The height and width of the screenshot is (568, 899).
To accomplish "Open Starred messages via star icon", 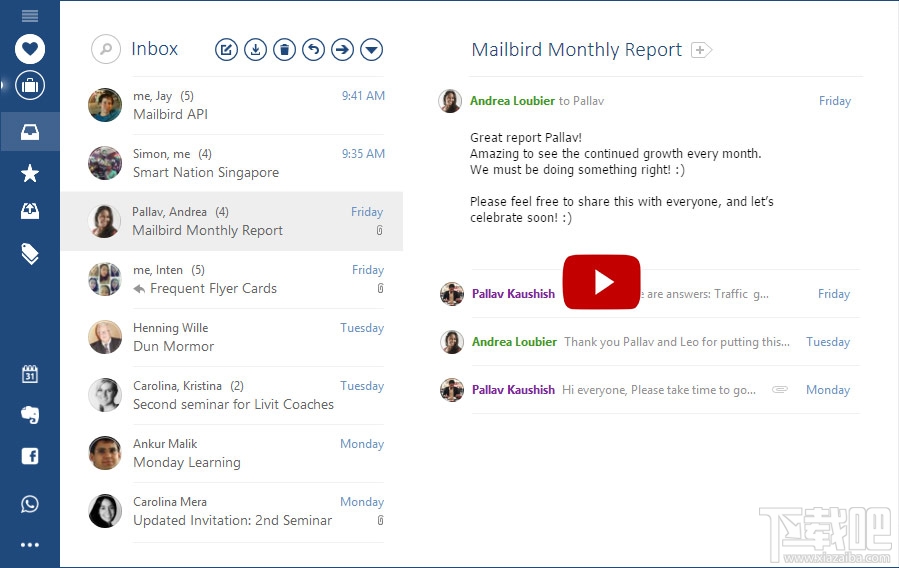I will pos(30,173).
